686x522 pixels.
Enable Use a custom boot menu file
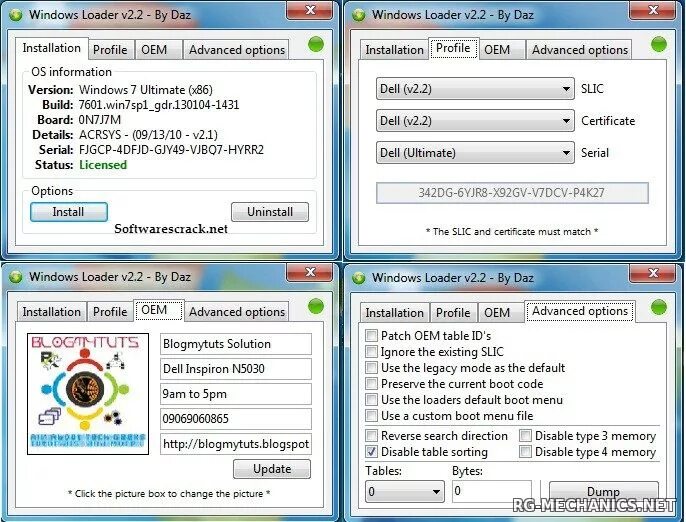point(371,416)
